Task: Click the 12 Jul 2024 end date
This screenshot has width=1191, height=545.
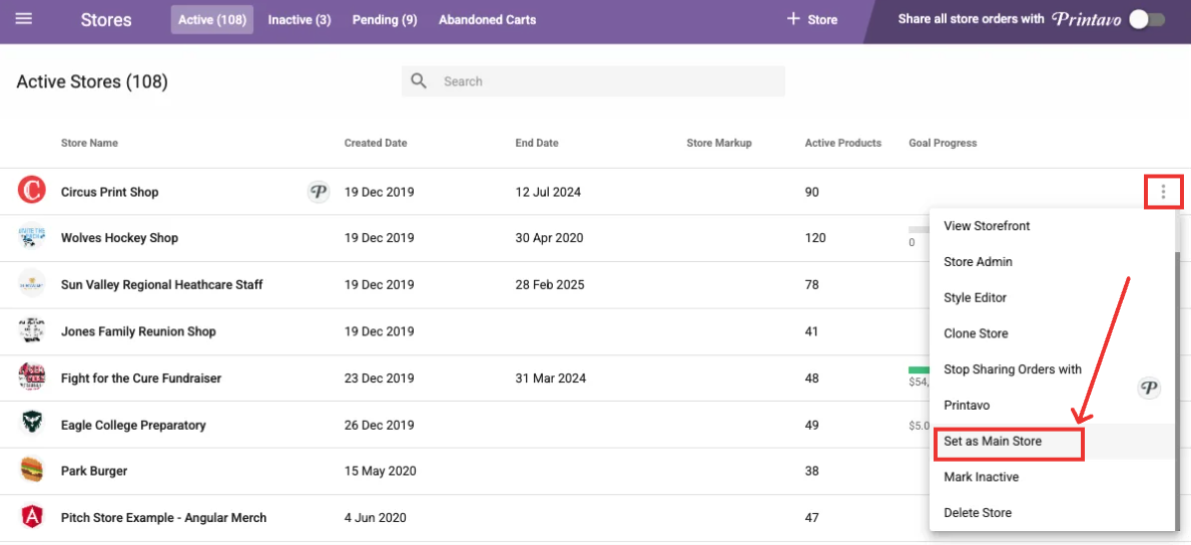Action: [548, 192]
